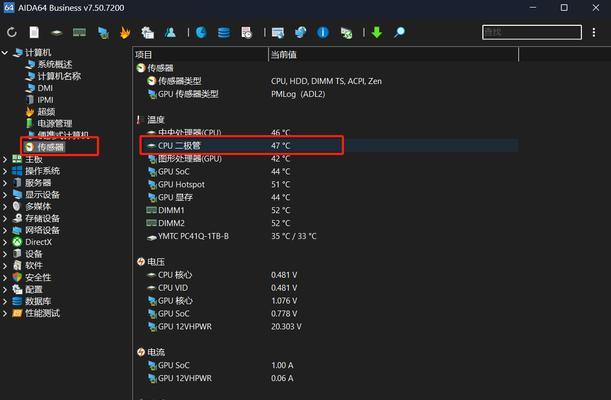Click the green download arrow icon
The image size is (611, 400).
[377, 32]
